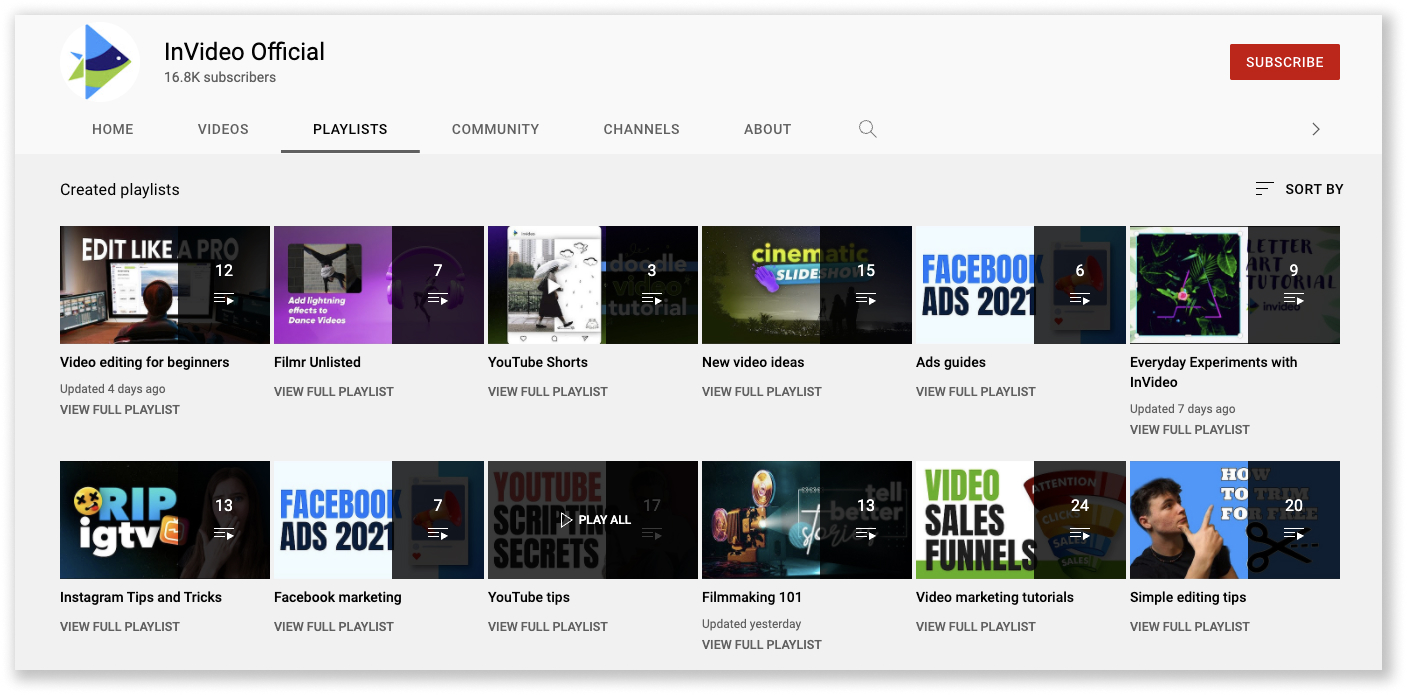Image resolution: width=1407 pixels, height=695 pixels.
Task: Click the playlist stack icon on Filmr Unlisted
Action: point(438,296)
